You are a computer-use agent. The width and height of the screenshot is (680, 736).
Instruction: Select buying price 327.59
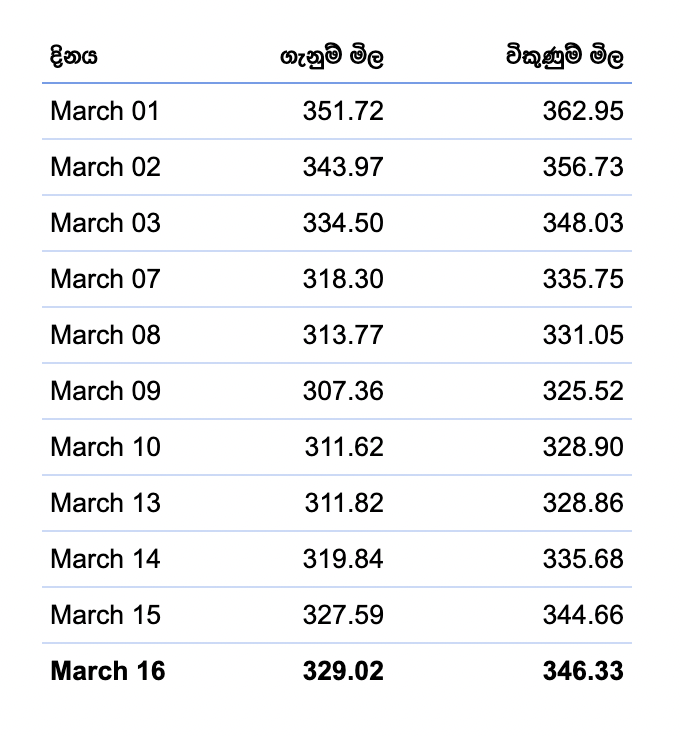[x=343, y=615]
